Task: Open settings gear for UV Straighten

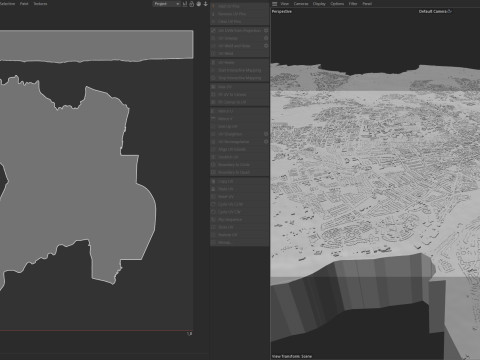Action: [266, 134]
